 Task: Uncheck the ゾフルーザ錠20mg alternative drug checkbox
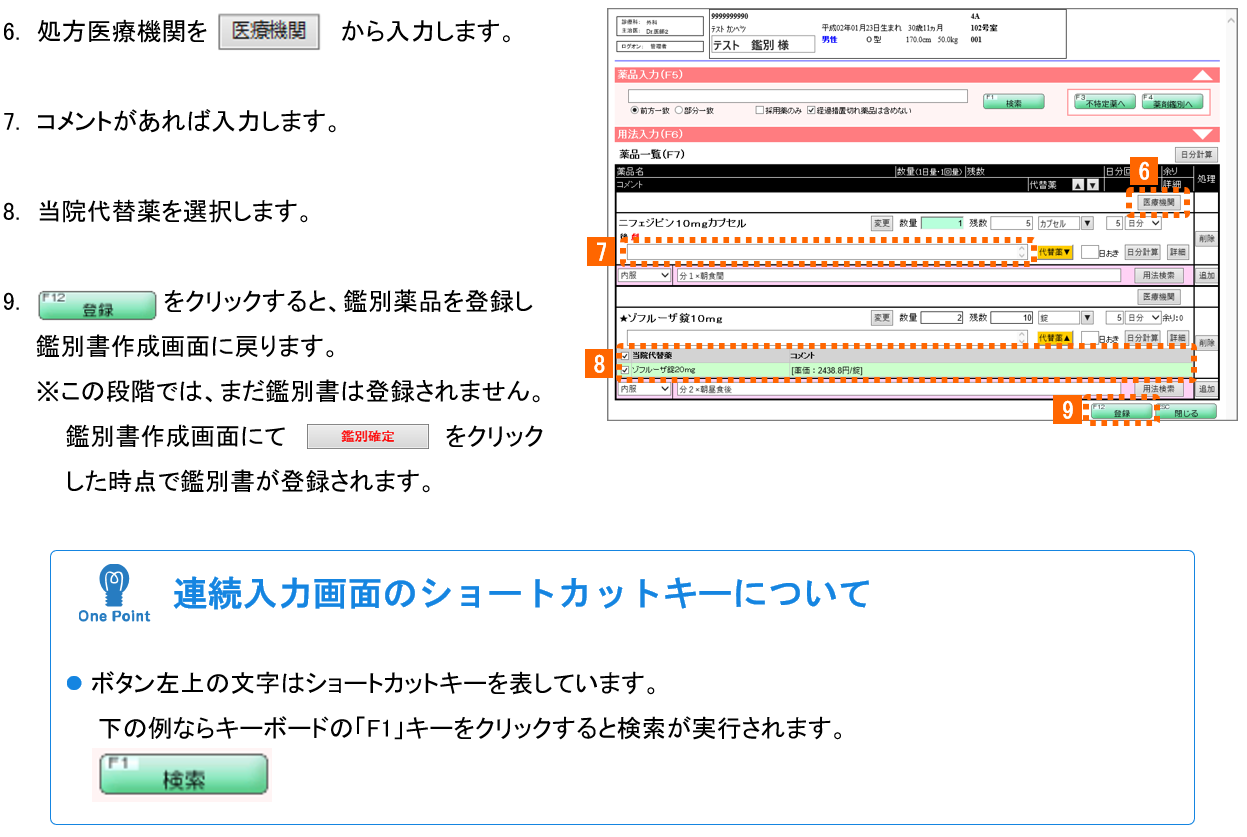point(624,370)
